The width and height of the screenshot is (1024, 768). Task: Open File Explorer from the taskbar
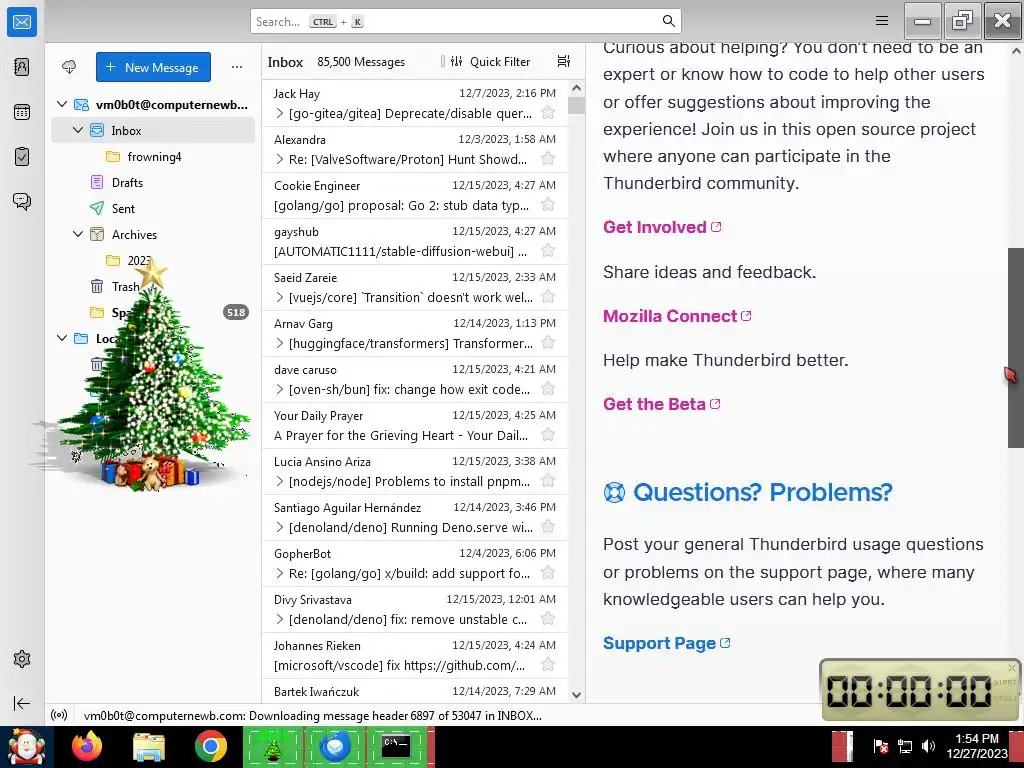(149, 746)
